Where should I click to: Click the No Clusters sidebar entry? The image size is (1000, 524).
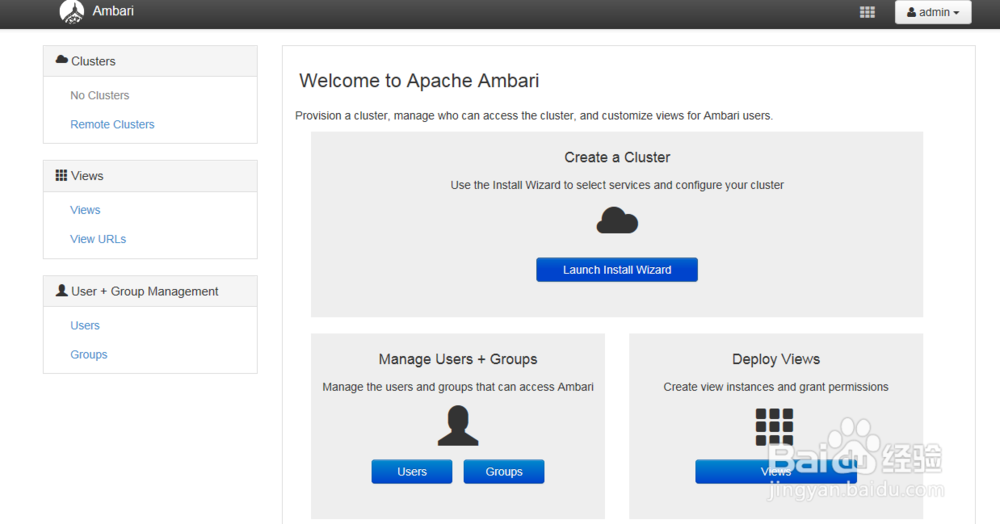100,96
